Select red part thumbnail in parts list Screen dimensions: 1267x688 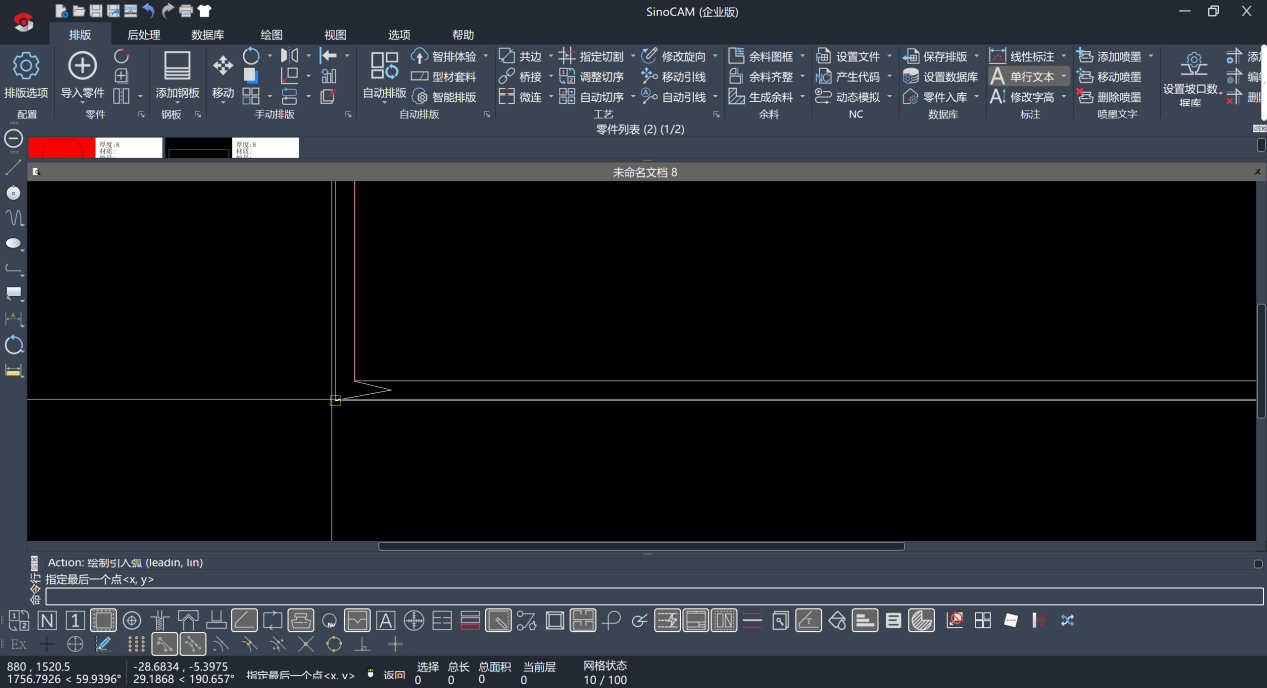tap(61, 148)
